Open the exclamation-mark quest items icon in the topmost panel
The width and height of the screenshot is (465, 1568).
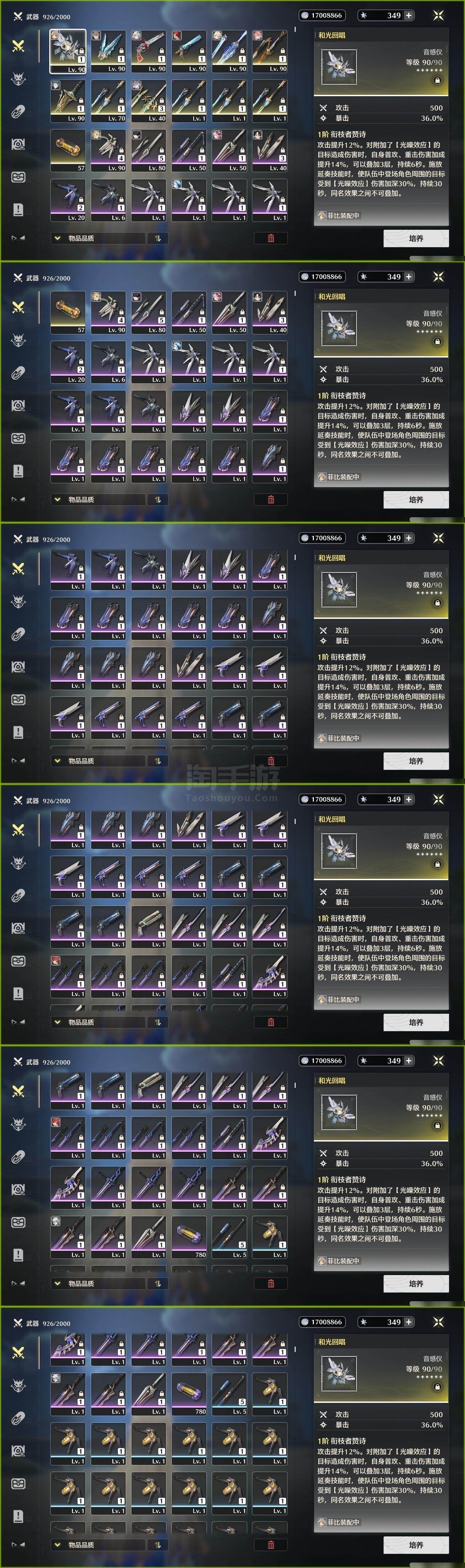pos(18,209)
